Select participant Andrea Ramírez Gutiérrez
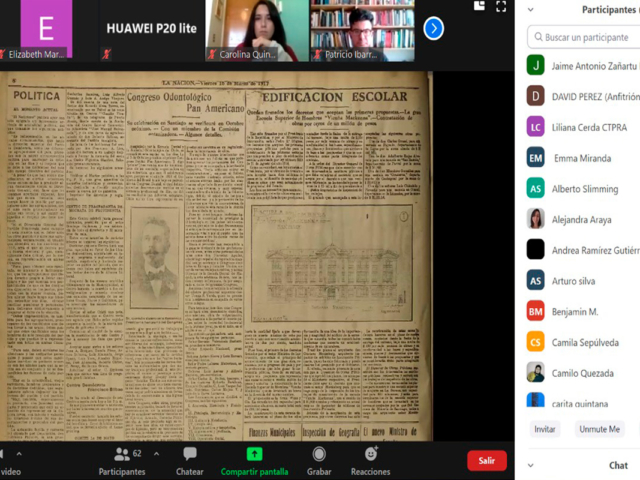 (583, 250)
